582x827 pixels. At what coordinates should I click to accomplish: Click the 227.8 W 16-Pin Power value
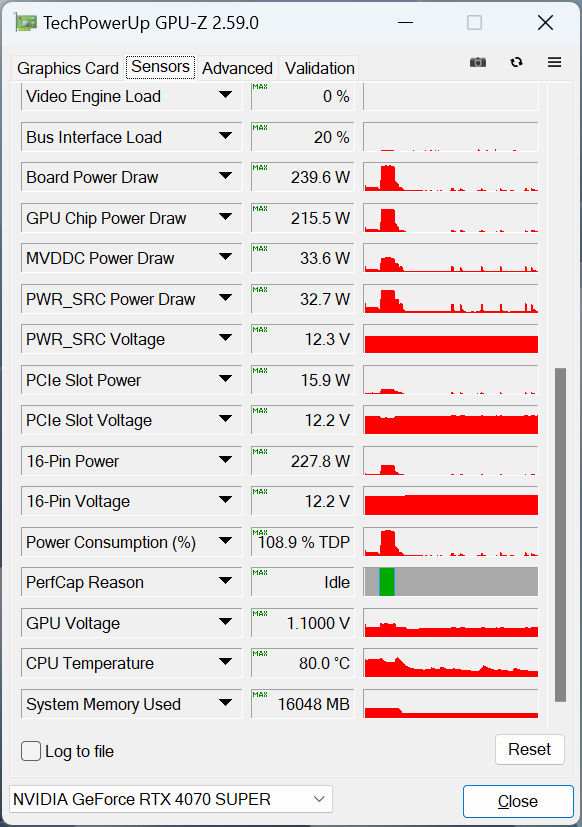pos(303,461)
